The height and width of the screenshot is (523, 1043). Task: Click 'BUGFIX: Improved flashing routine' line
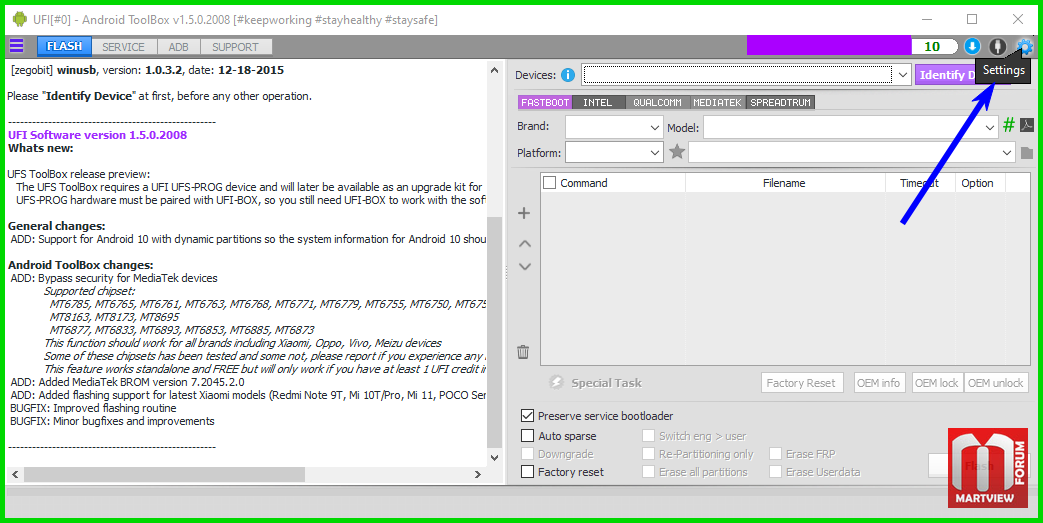click(x=93, y=408)
